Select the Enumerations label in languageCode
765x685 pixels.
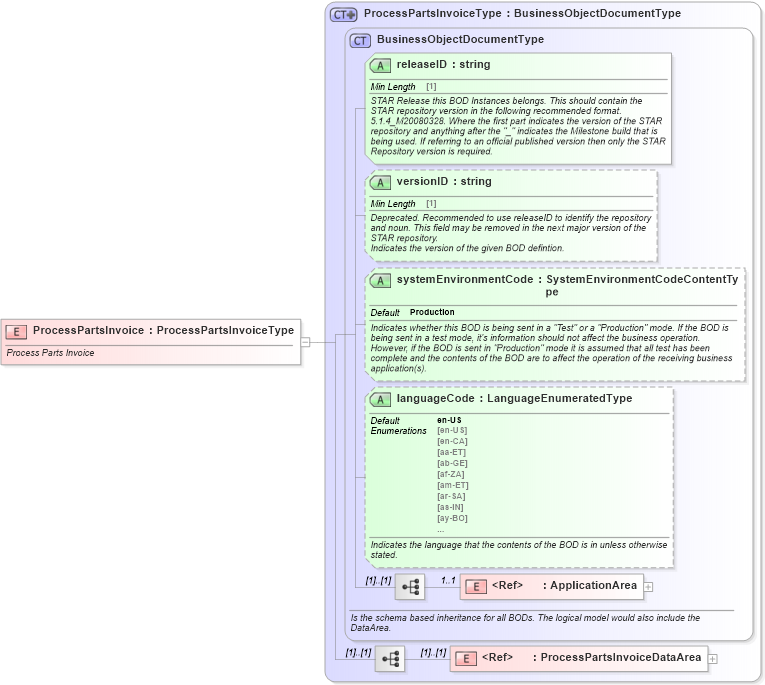coord(399,431)
